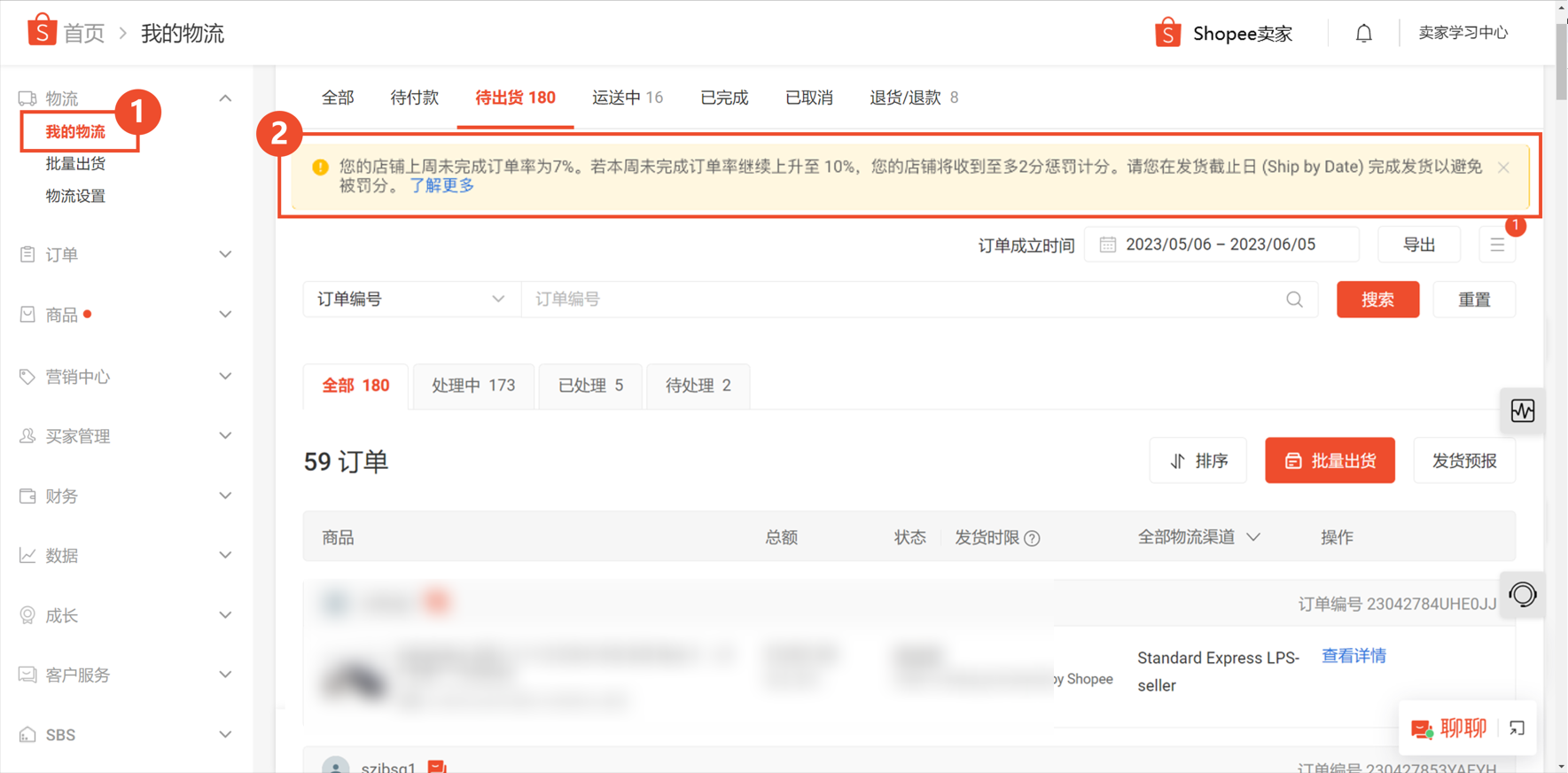Click the 排序 button
This screenshot has height=773, width=1568.
pos(1198,461)
